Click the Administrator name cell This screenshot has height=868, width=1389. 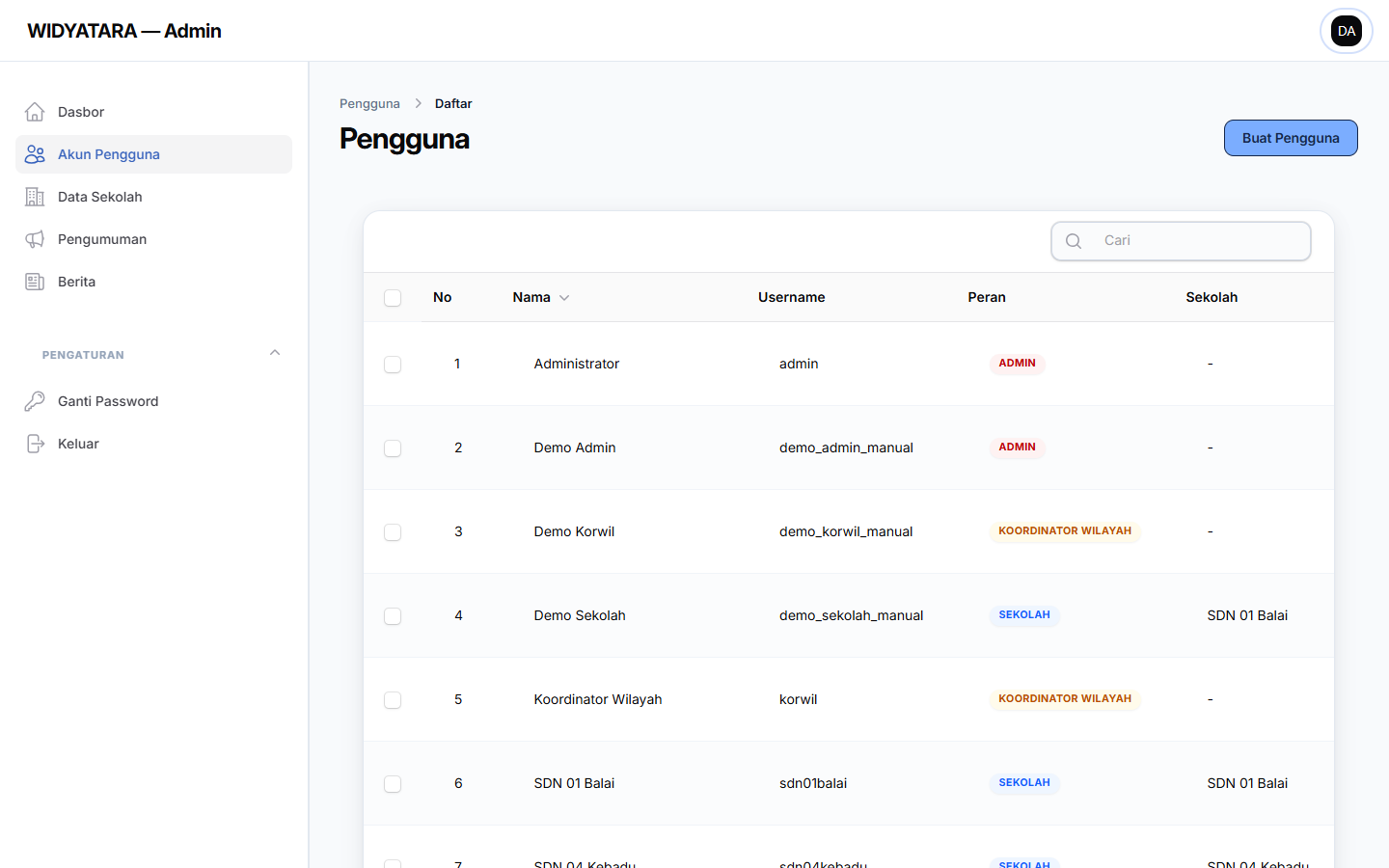click(577, 364)
